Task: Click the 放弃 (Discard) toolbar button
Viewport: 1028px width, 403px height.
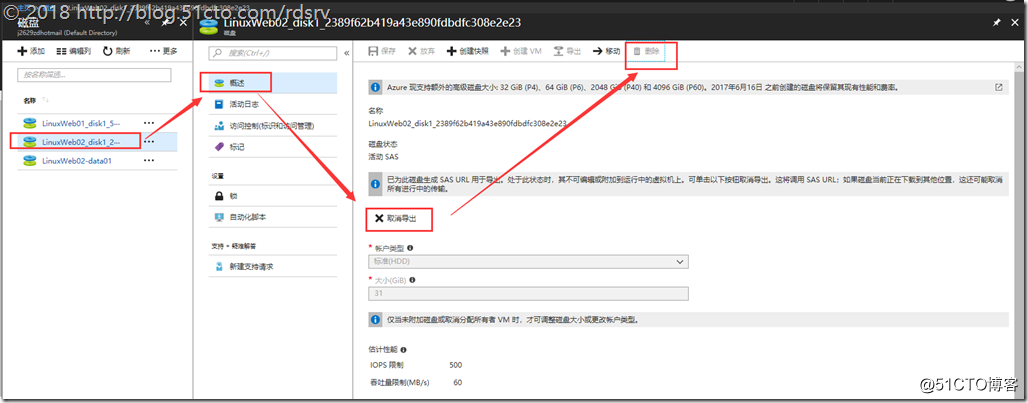Action: pyautogui.click(x=422, y=51)
